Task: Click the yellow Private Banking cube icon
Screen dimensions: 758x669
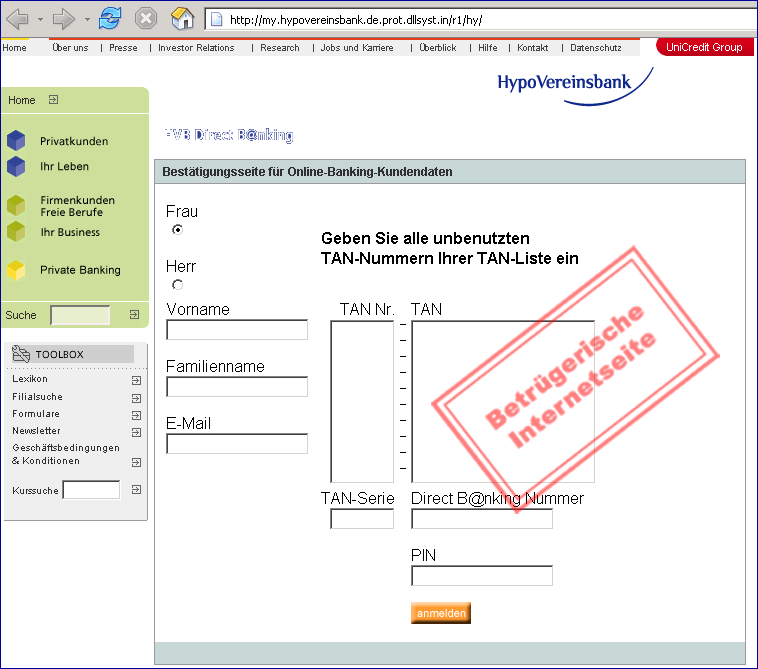Action: (16, 270)
